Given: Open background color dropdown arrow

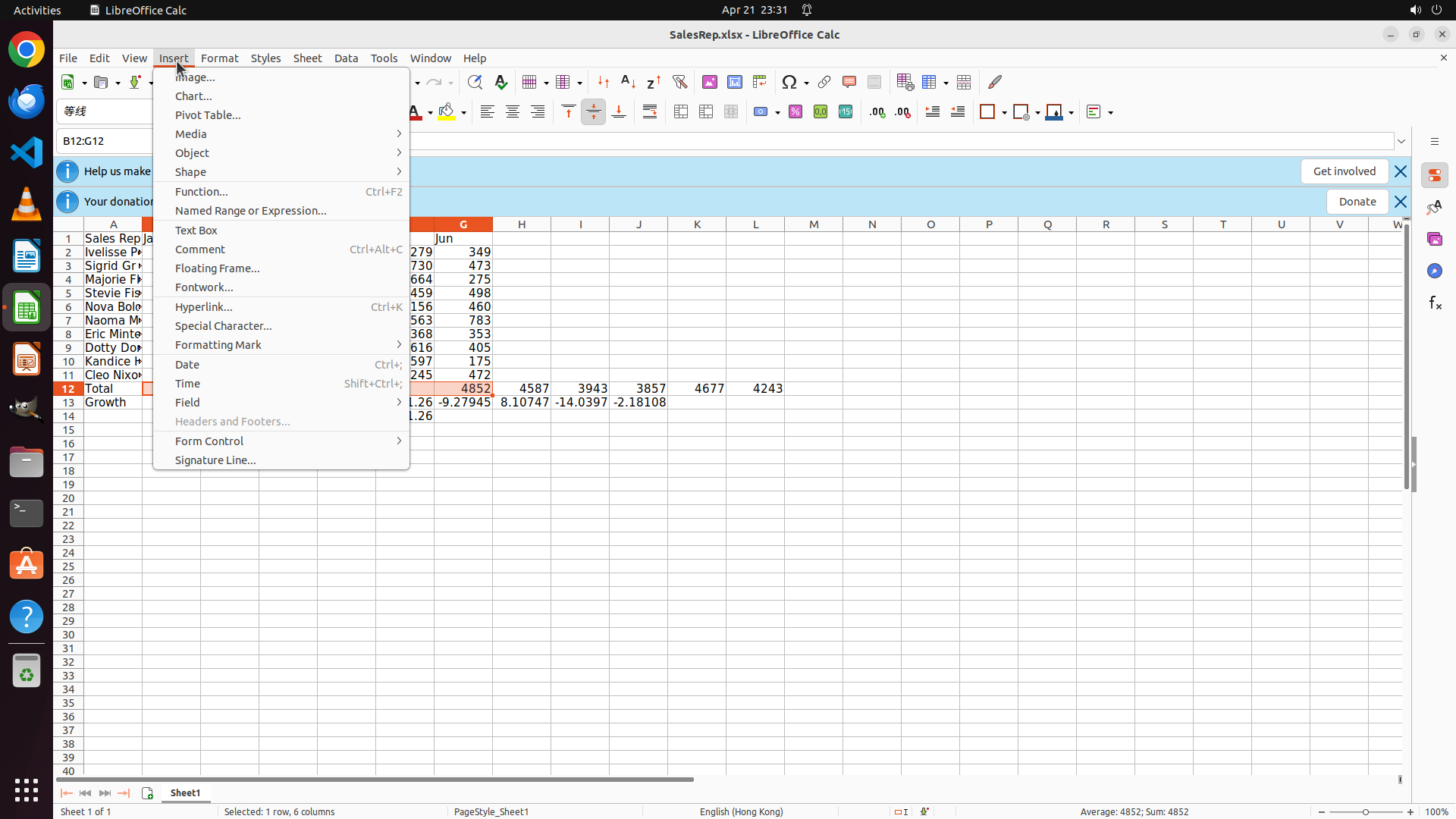Looking at the screenshot, I should (463, 113).
